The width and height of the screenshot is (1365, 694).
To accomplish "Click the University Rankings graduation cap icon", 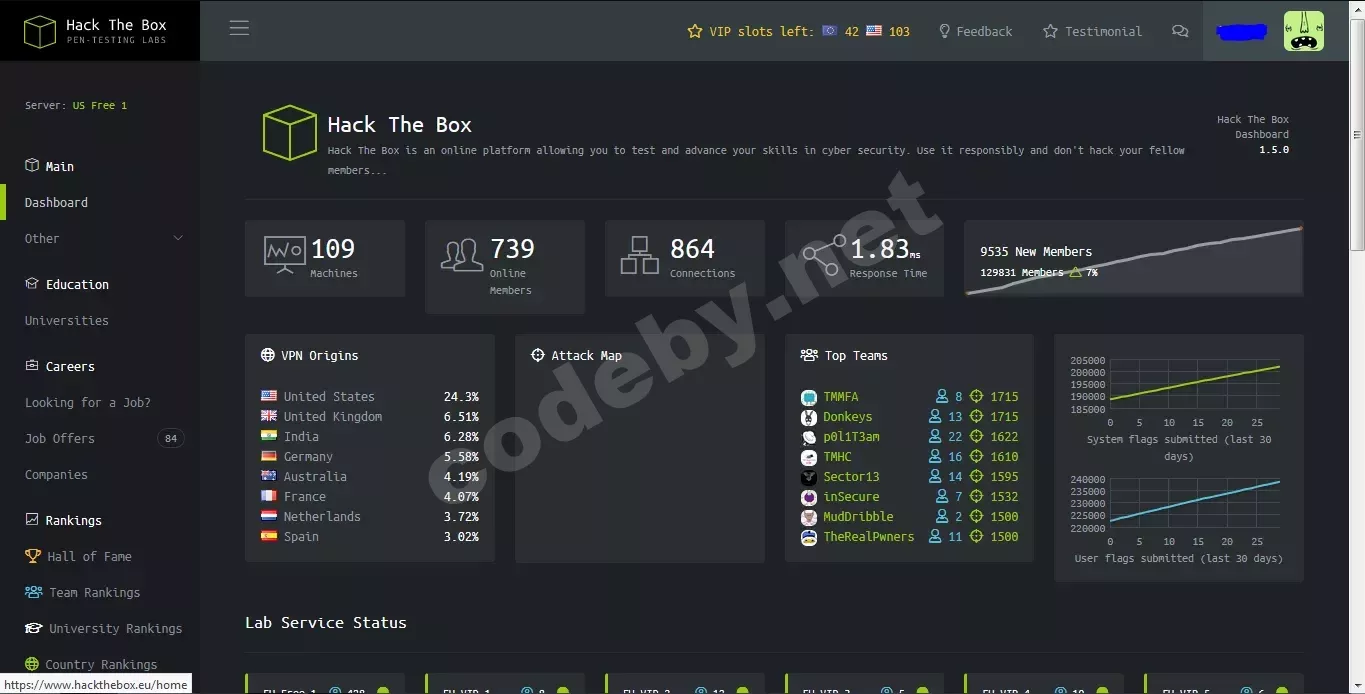I will tap(33, 628).
